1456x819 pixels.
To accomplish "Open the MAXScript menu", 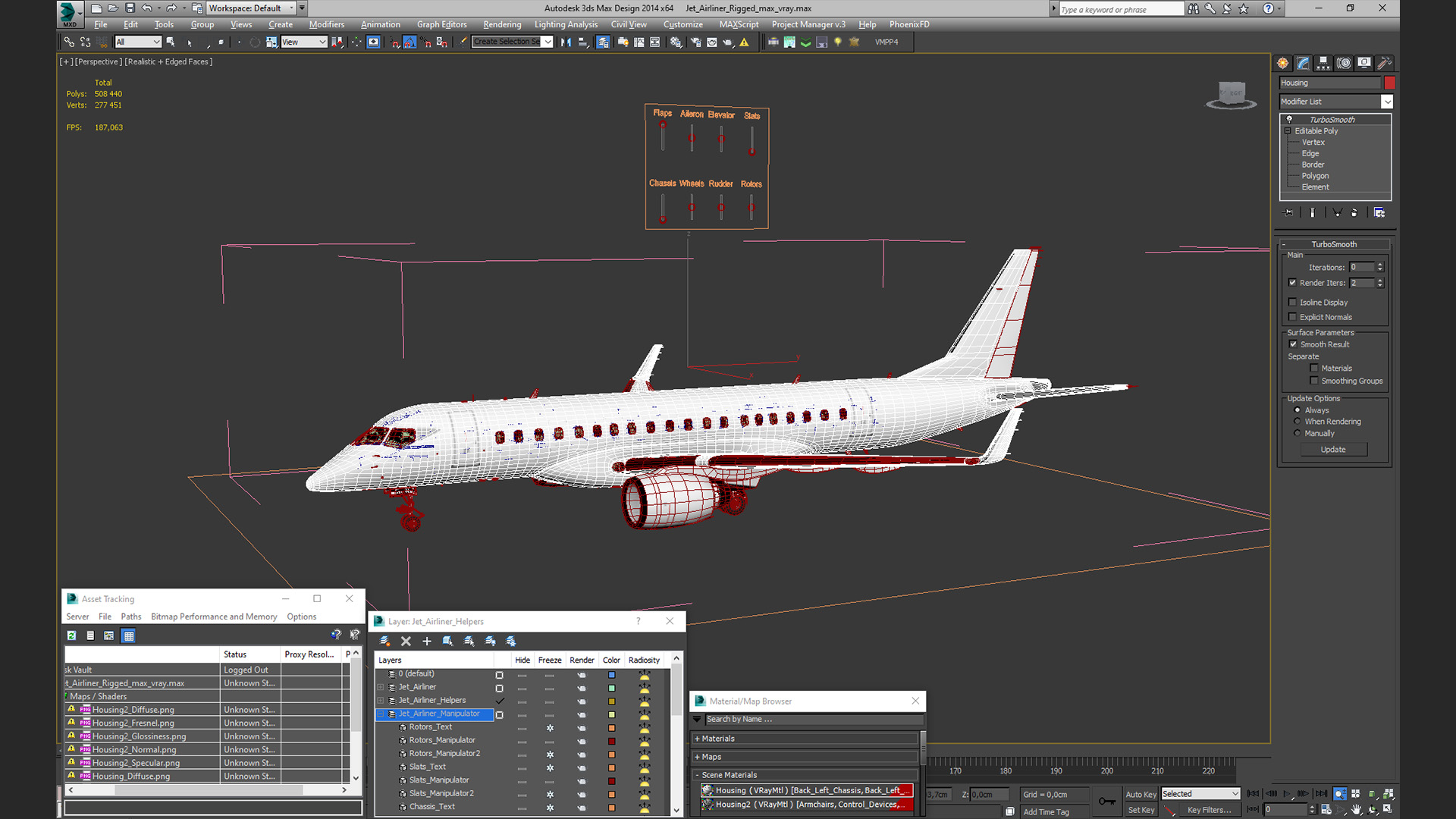I will tap(739, 25).
